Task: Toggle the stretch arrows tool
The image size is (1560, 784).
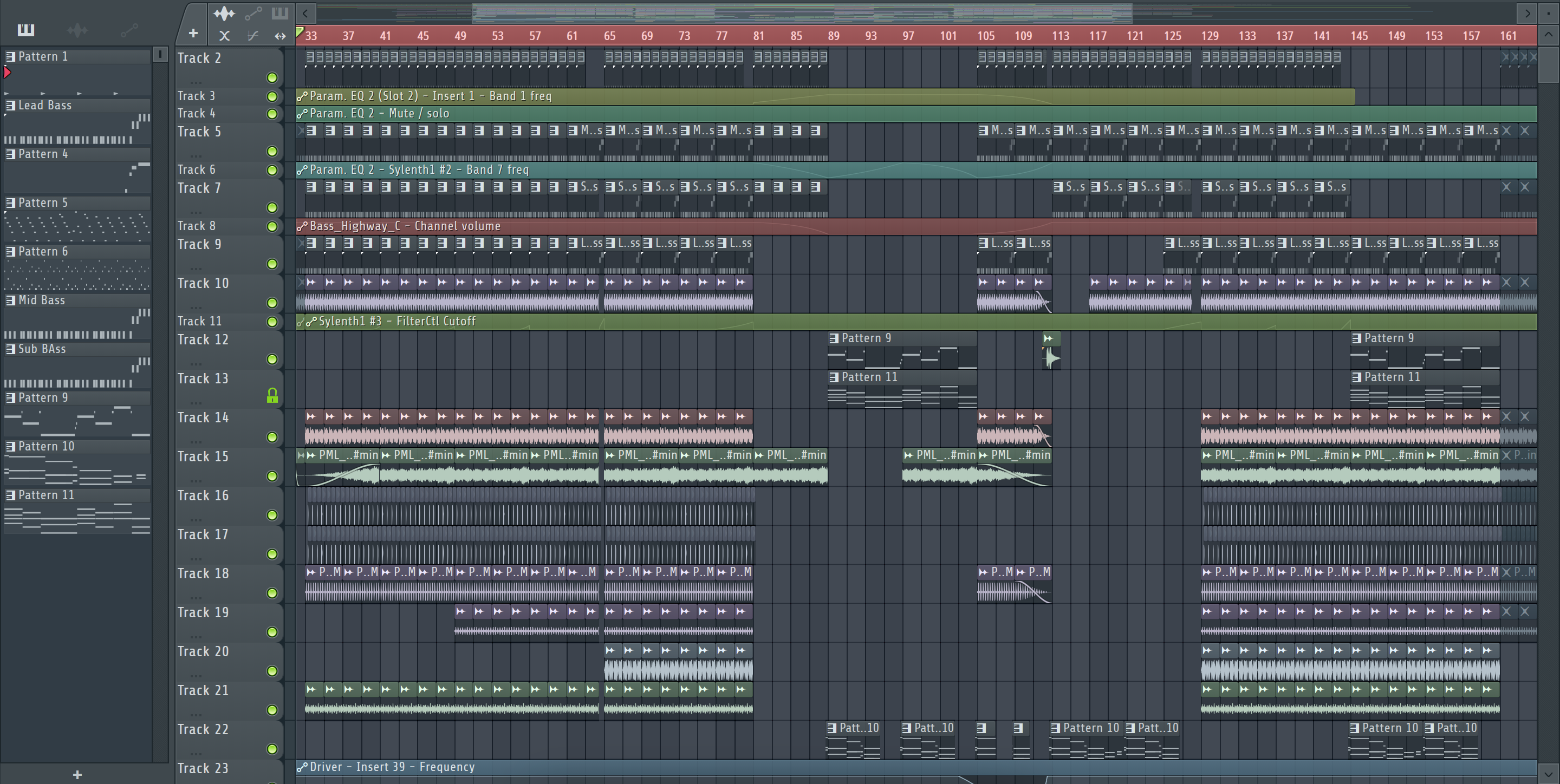Action: click(x=280, y=36)
